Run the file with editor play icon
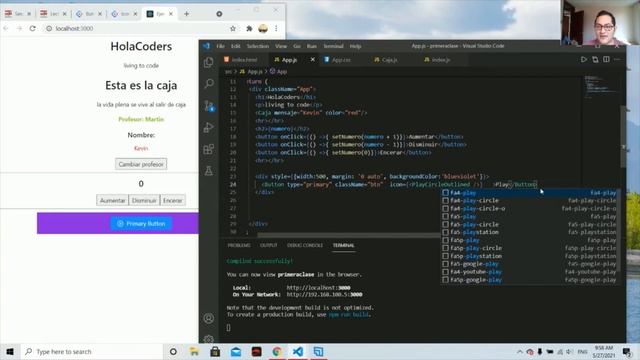The image size is (640, 360). (x=584, y=60)
